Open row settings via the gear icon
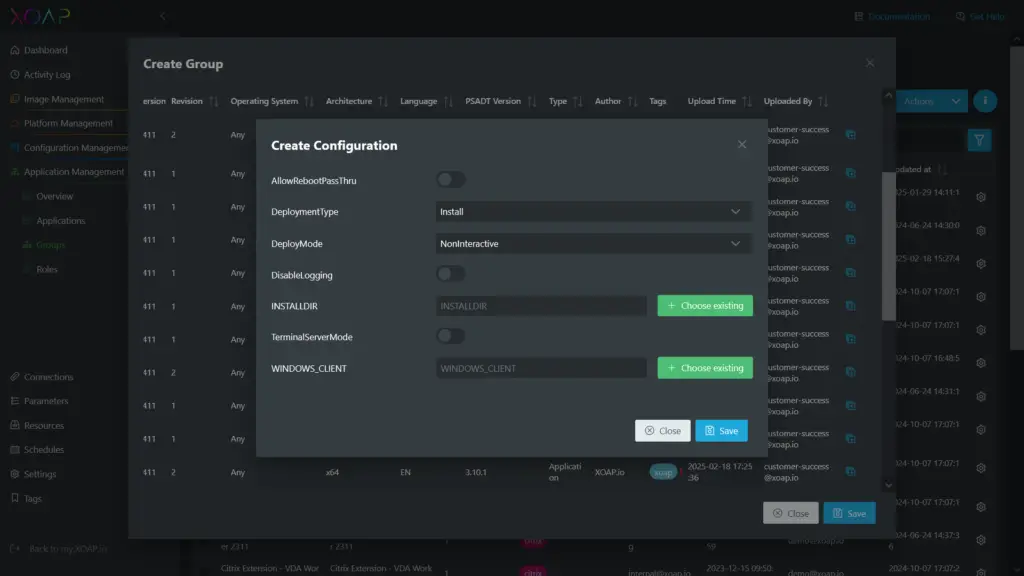Screen dimensions: 1024x576 [x=980, y=197]
